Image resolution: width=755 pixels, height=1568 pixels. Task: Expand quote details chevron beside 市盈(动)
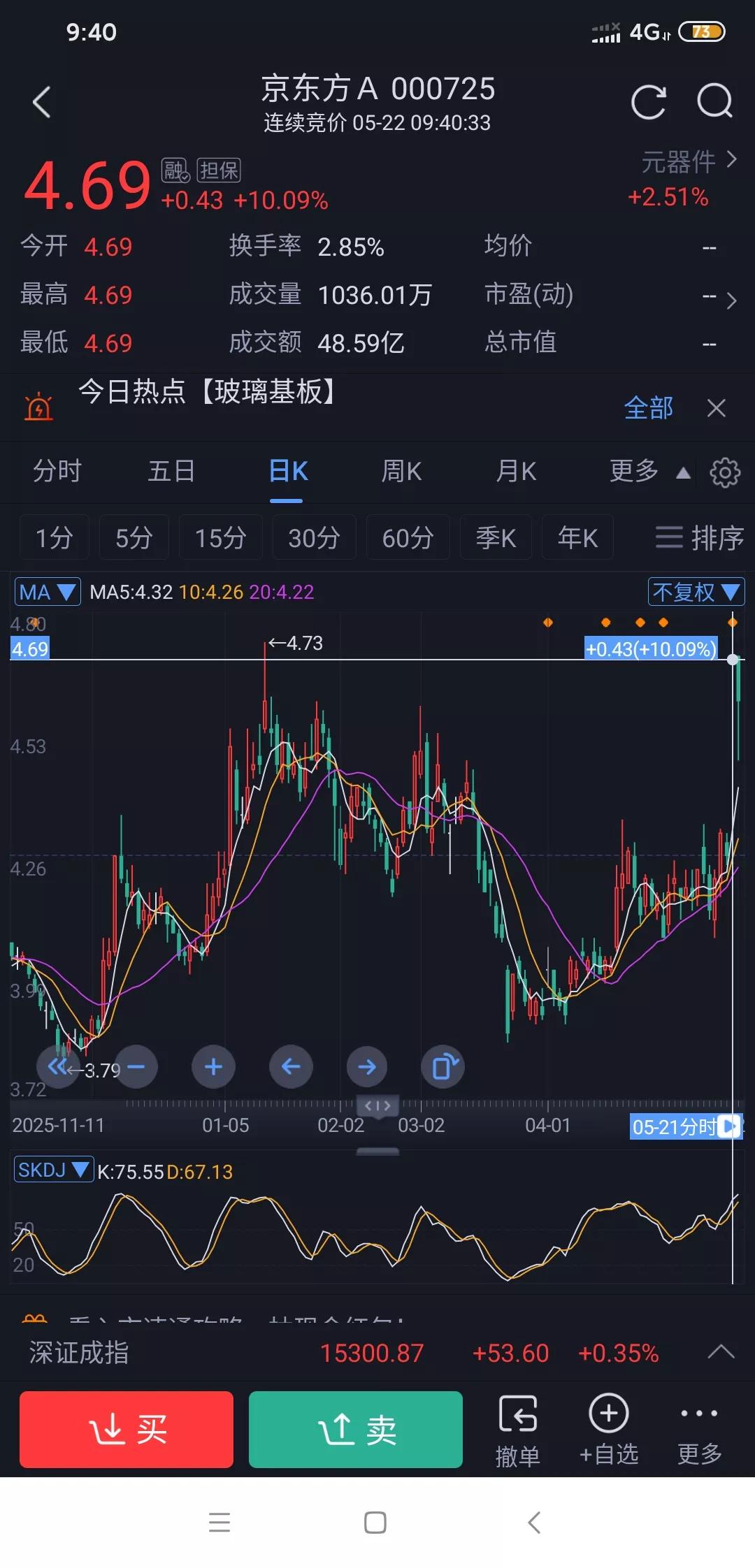(x=731, y=301)
